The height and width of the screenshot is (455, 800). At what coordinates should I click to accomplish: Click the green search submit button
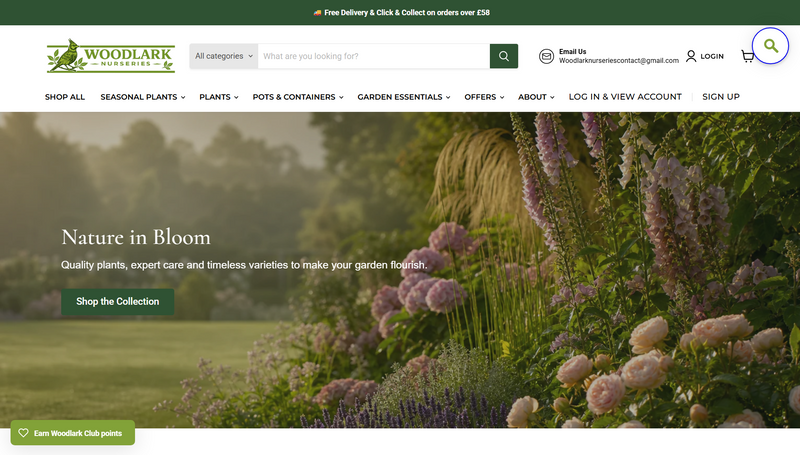coord(504,56)
